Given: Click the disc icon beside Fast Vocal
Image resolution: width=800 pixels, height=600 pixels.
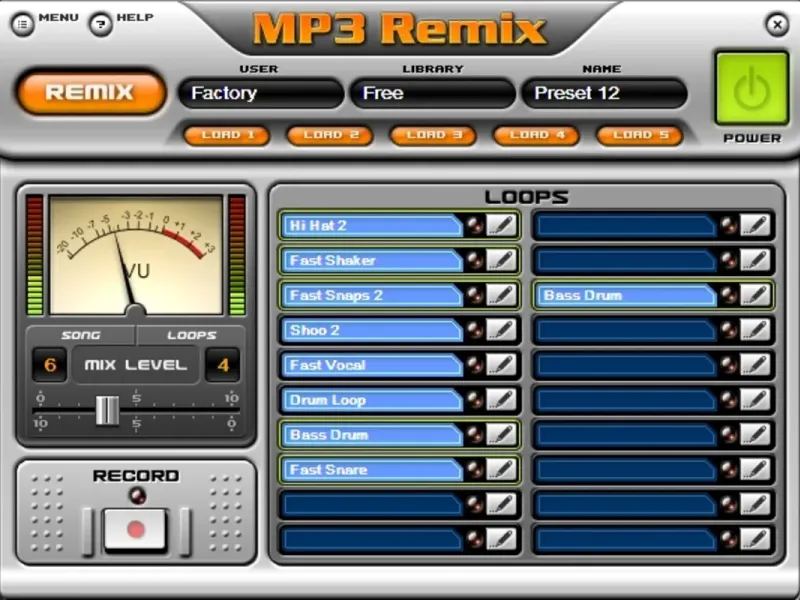Looking at the screenshot, I should coord(475,365).
